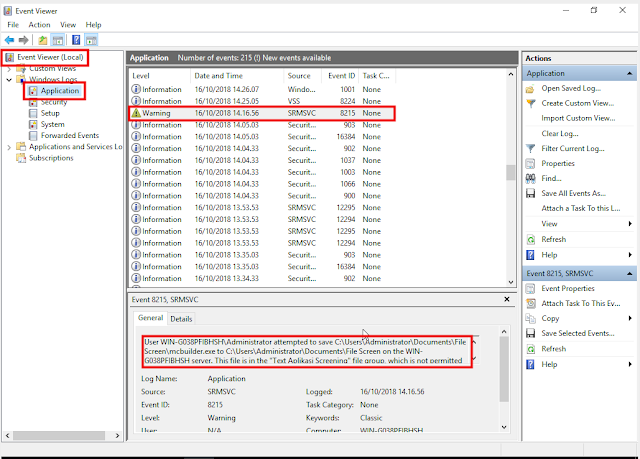This screenshot has height=459, width=640.
Task: Click the Up one level folder icon
Action: 42,40
